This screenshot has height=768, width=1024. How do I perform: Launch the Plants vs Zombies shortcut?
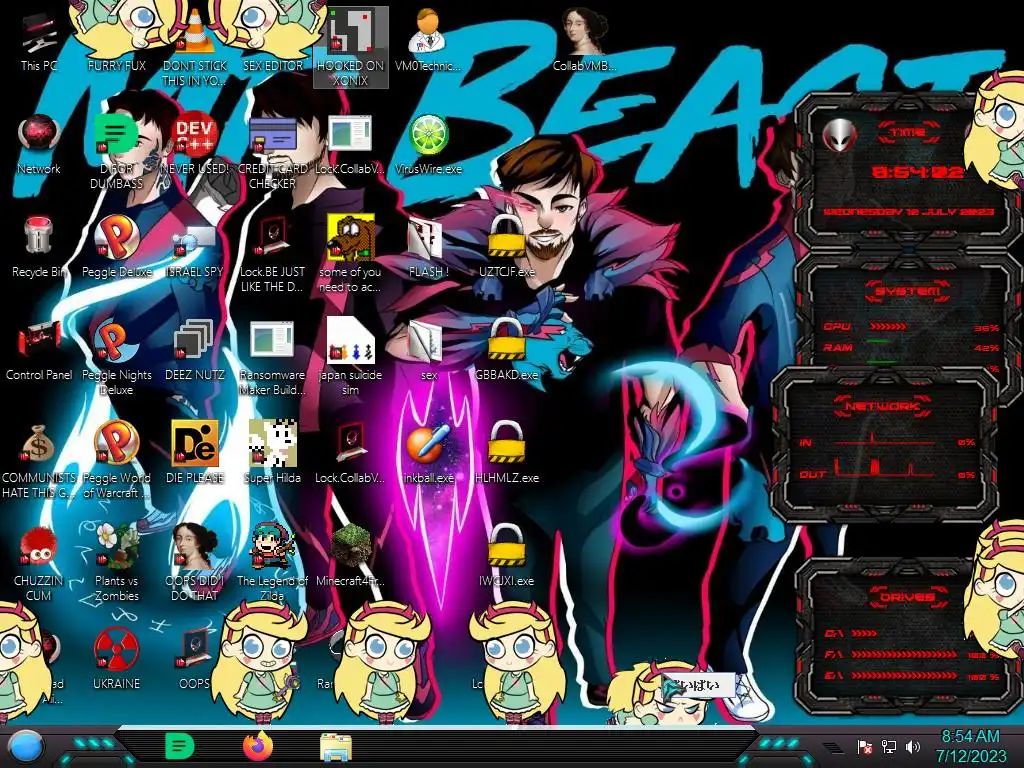pyautogui.click(x=117, y=563)
